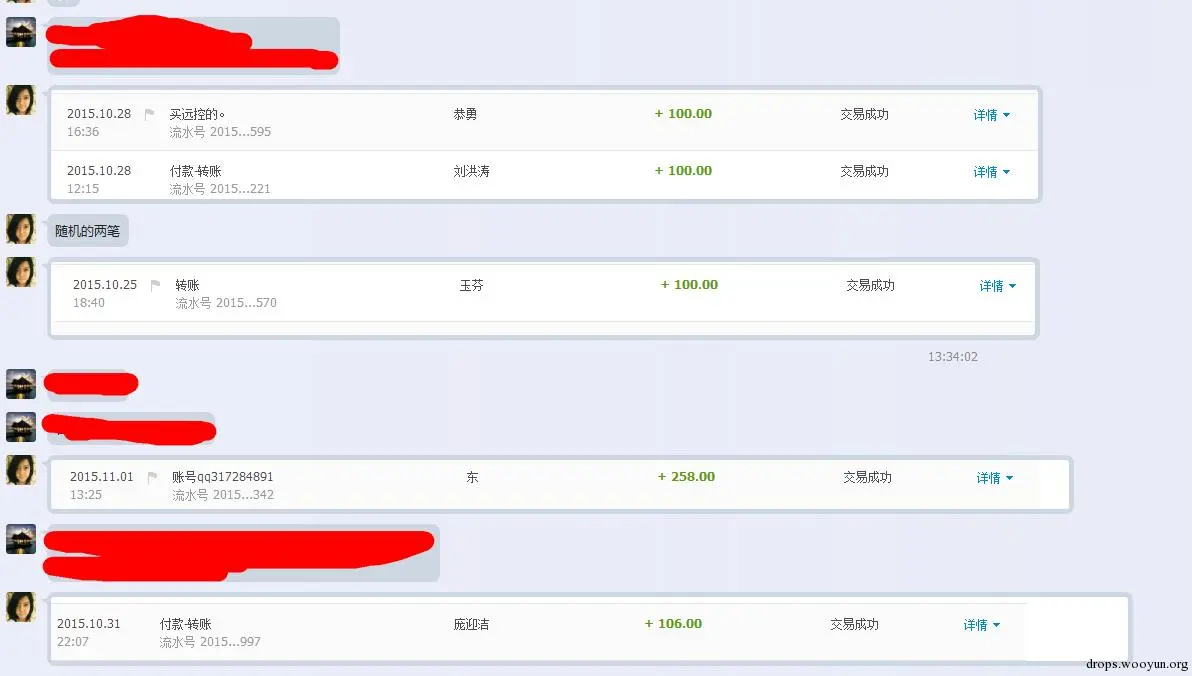Click payer name 刘洪涛
This screenshot has height=676, width=1192.
click(471, 172)
